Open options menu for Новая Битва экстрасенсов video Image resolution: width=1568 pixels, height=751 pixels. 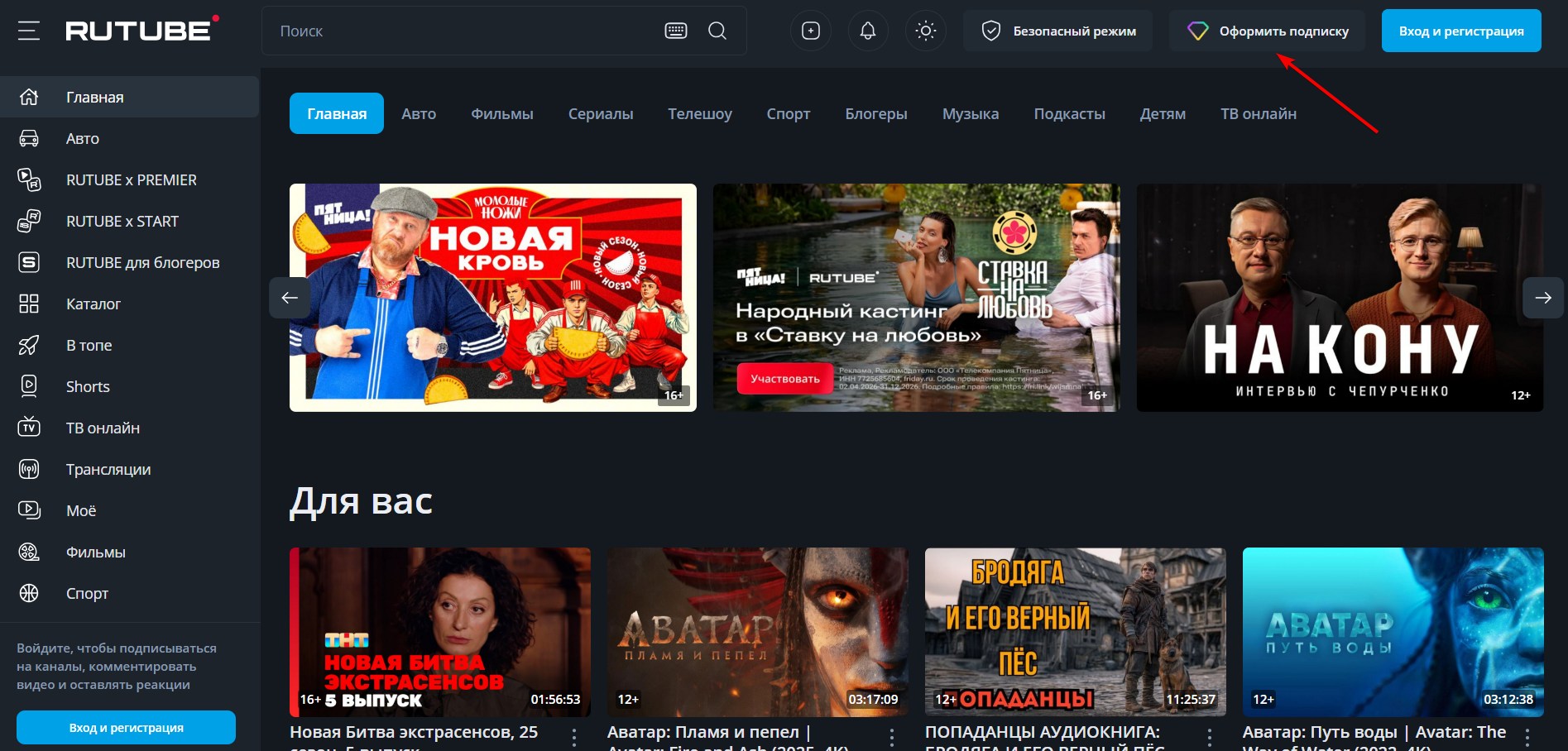[574, 737]
